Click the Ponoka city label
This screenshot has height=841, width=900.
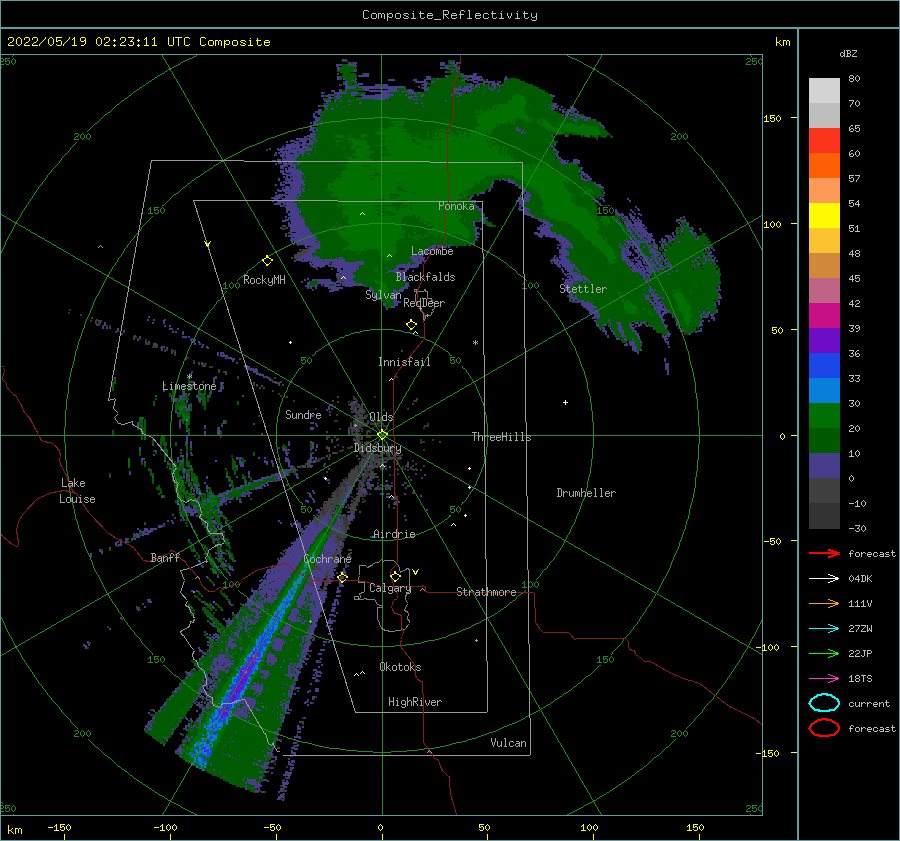pos(456,206)
